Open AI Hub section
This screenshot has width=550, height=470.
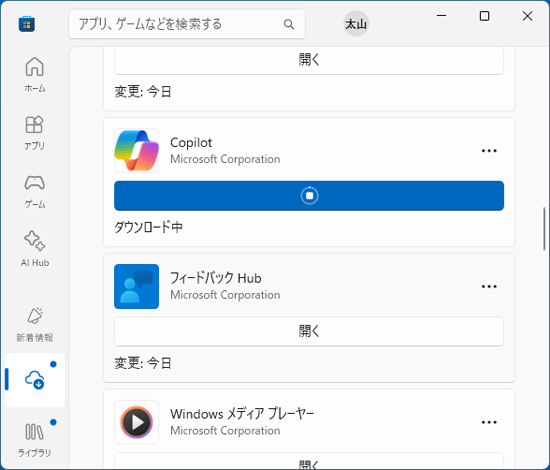click(x=34, y=249)
